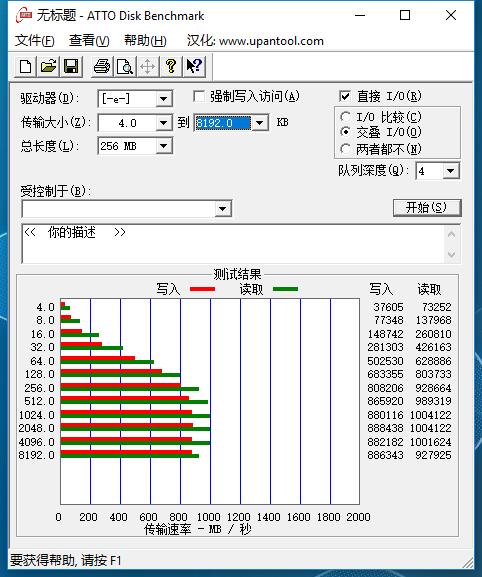This screenshot has height=577, width=482.
Task: Enable 强制写入访问(A) checkbox
Action: click(x=199, y=97)
